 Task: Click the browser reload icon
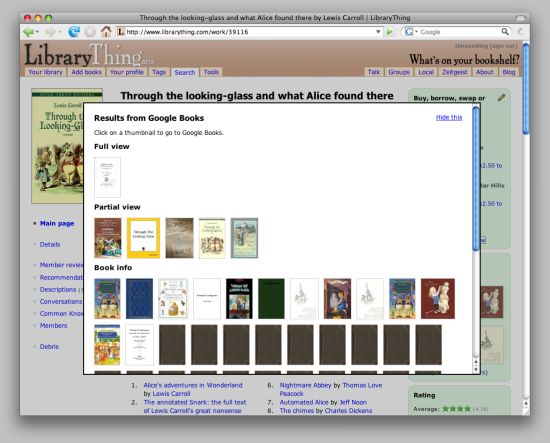click(74, 32)
